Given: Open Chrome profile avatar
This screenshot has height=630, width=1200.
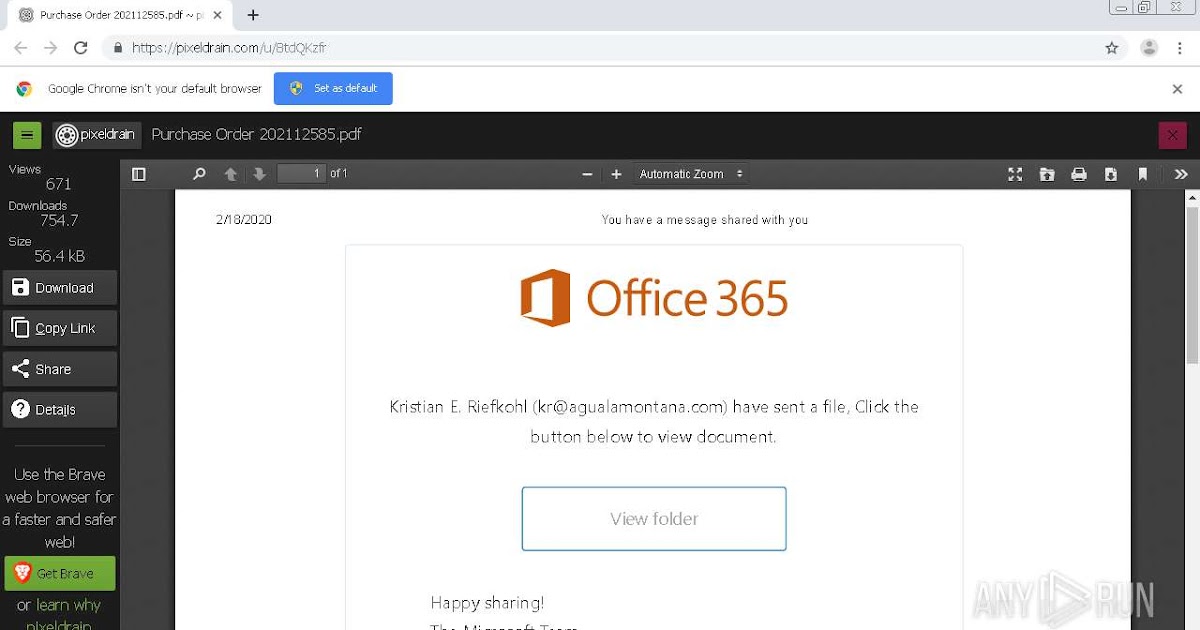Looking at the screenshot, I should click(1149, 48).
